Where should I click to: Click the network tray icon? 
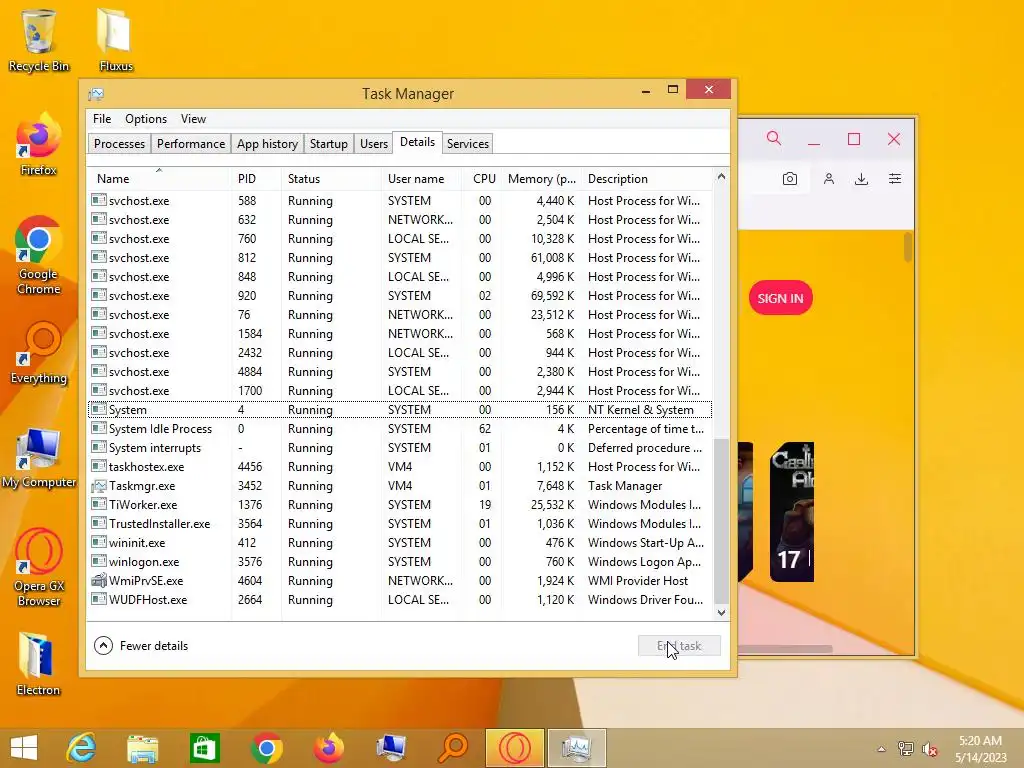(905, 749)
